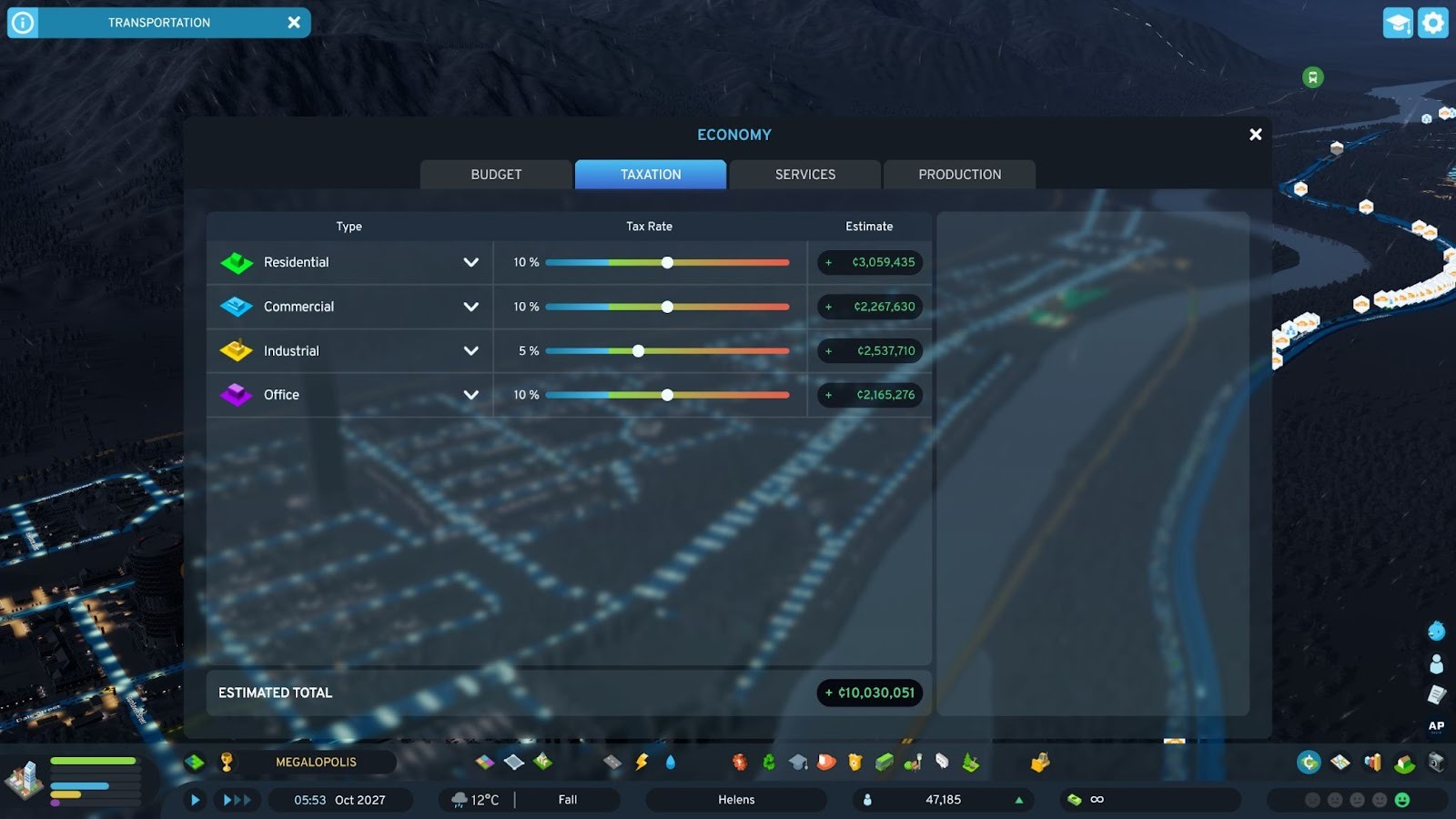The width and height of the screenshot is (1456, 819).
Task: Switch to the Budget tab
Action: pyautogui.click(x=496, y=174)
